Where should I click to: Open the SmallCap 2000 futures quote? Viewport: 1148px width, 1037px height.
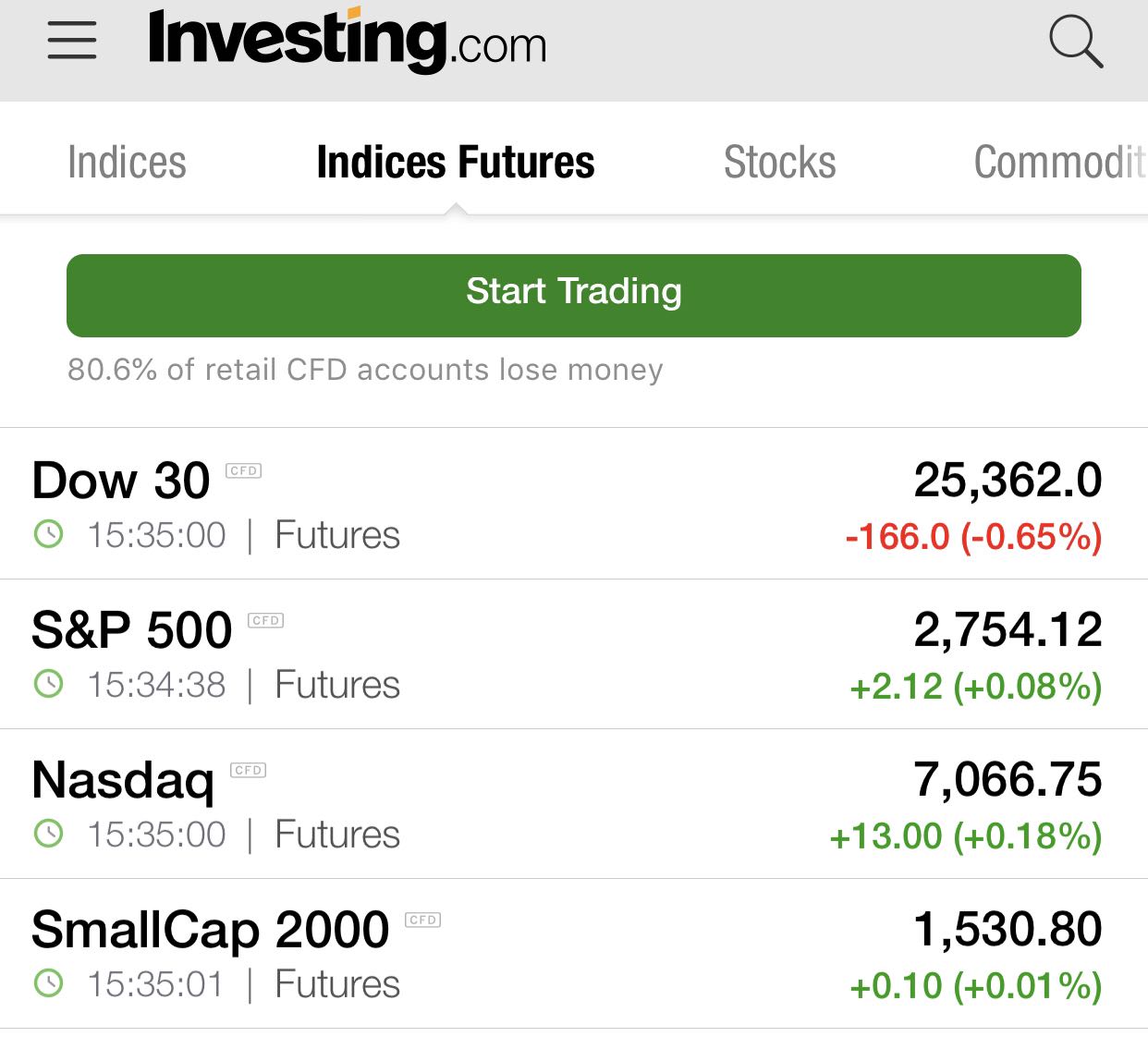click(x=211, y=931)
